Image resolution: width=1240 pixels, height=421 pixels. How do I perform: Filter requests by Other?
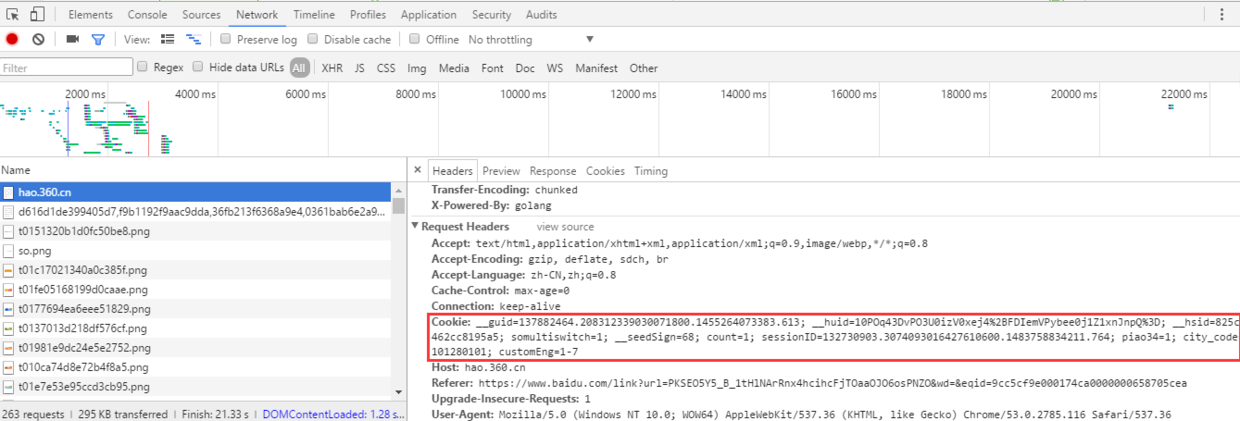(644, 68)
